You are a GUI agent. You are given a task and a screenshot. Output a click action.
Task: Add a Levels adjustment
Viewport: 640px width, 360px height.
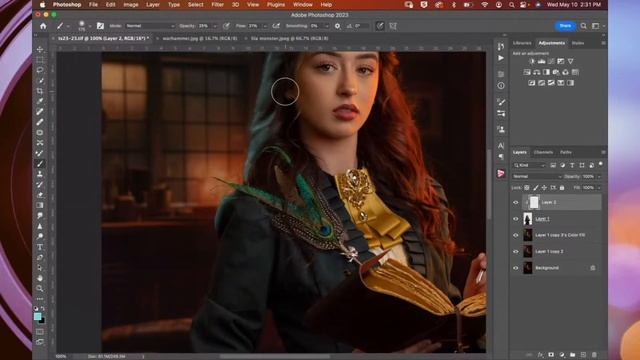tap(541, 61)
